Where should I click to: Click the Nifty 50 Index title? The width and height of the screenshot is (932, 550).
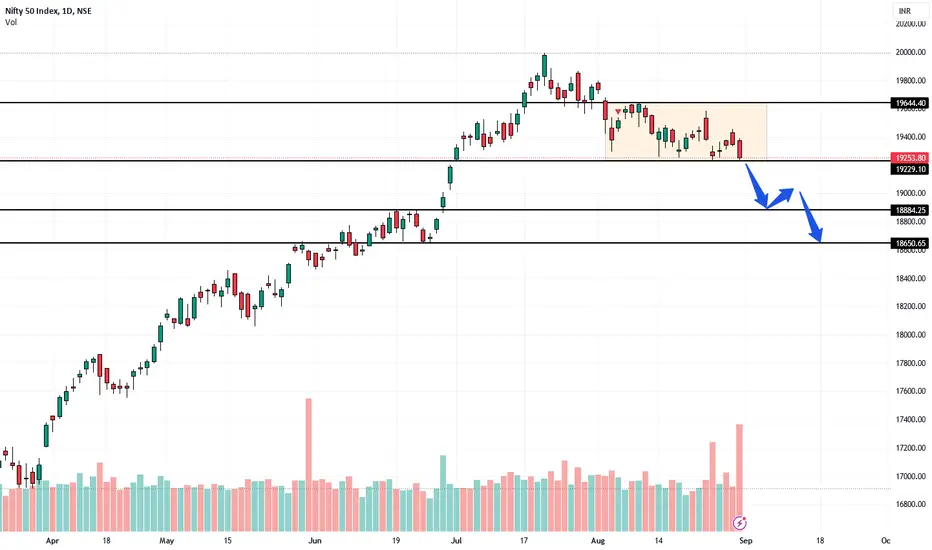point(48,11)
